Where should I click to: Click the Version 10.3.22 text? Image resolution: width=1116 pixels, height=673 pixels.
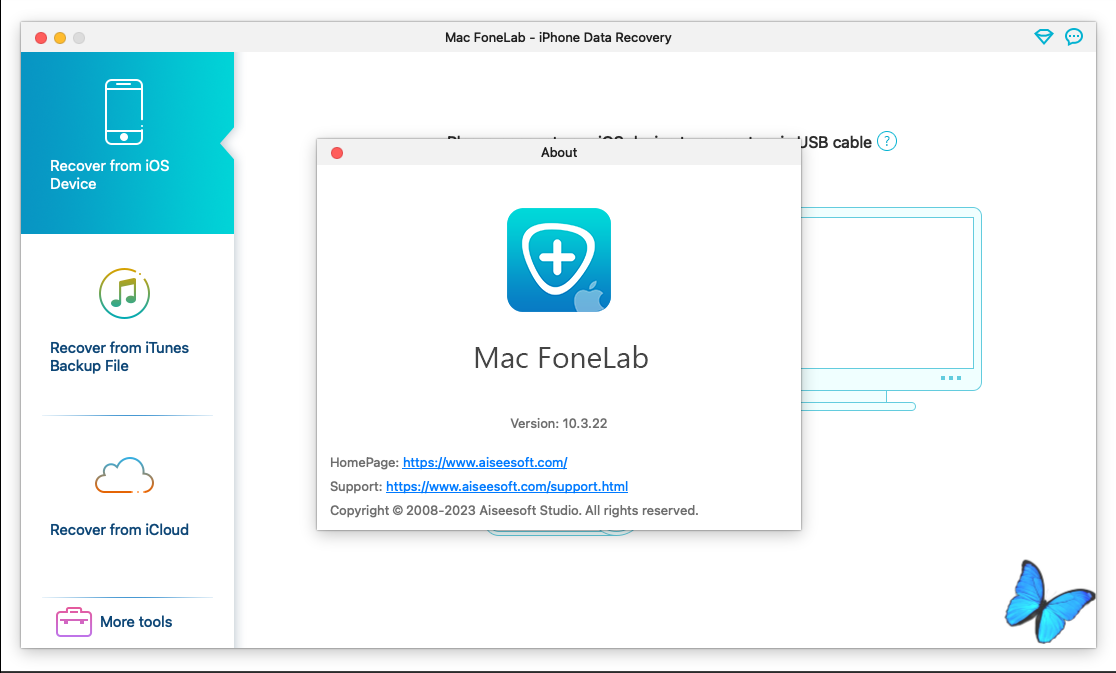[558, 423]
